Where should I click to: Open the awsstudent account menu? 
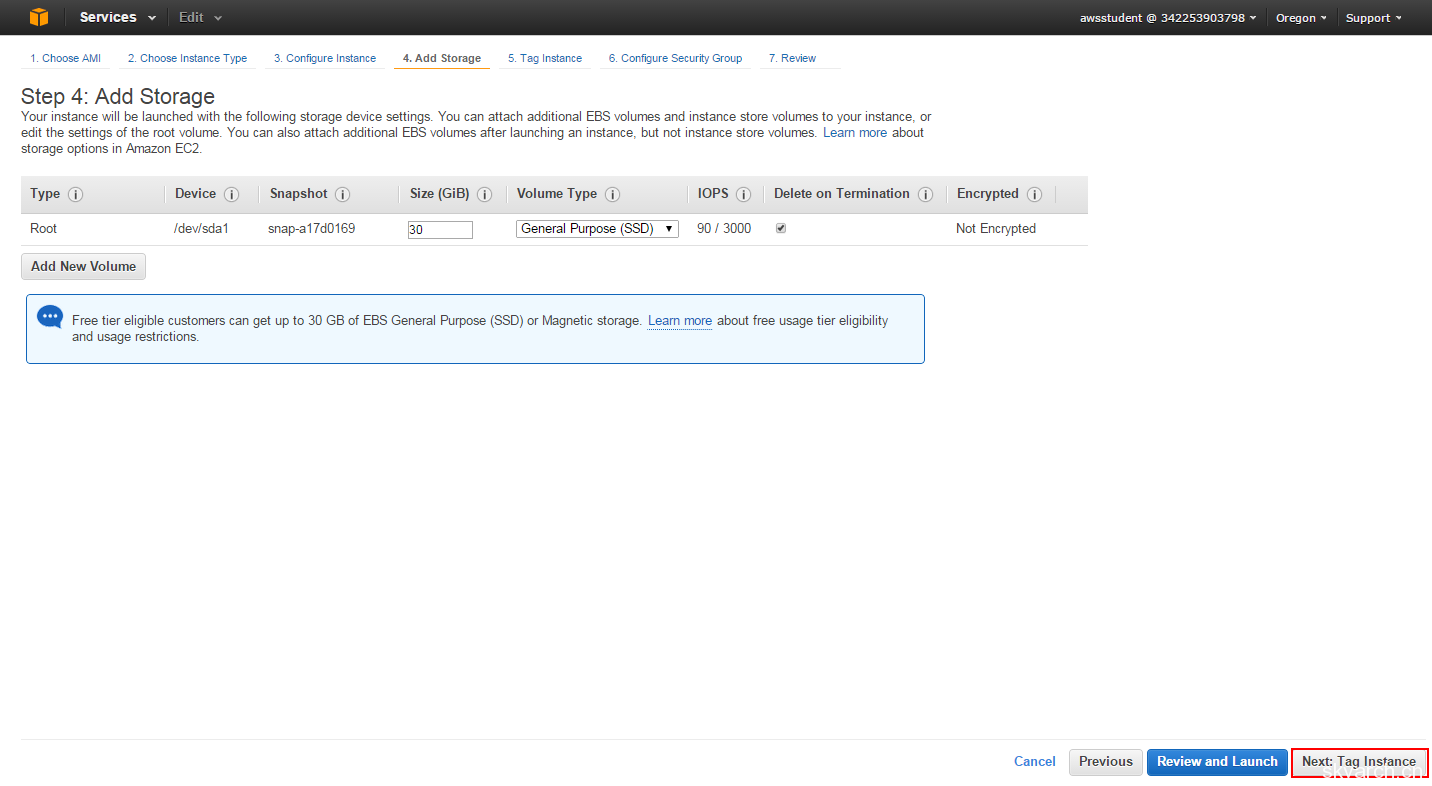[x=1168, y=18]
